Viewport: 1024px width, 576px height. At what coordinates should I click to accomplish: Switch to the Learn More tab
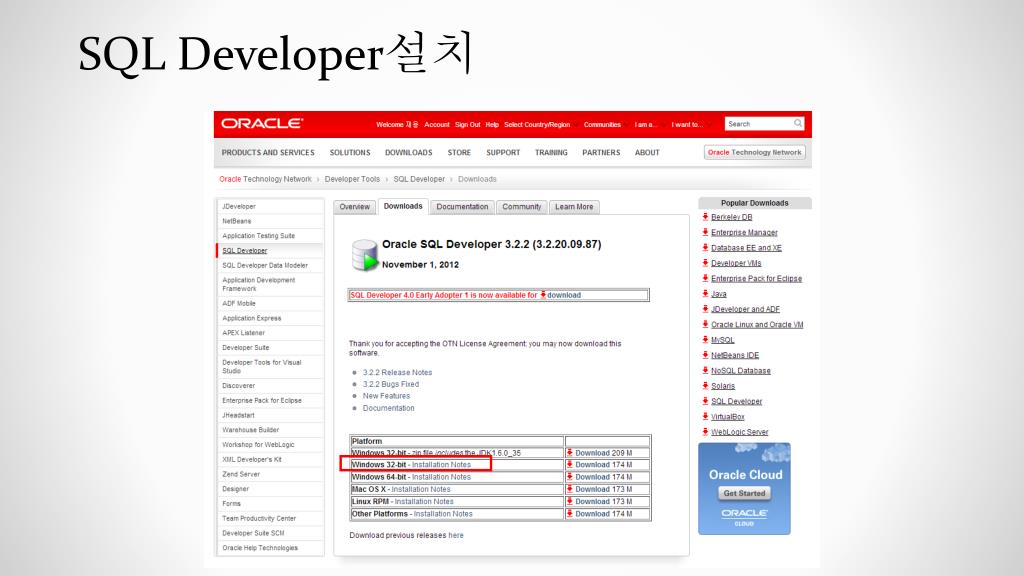click(x=574, y=207)
